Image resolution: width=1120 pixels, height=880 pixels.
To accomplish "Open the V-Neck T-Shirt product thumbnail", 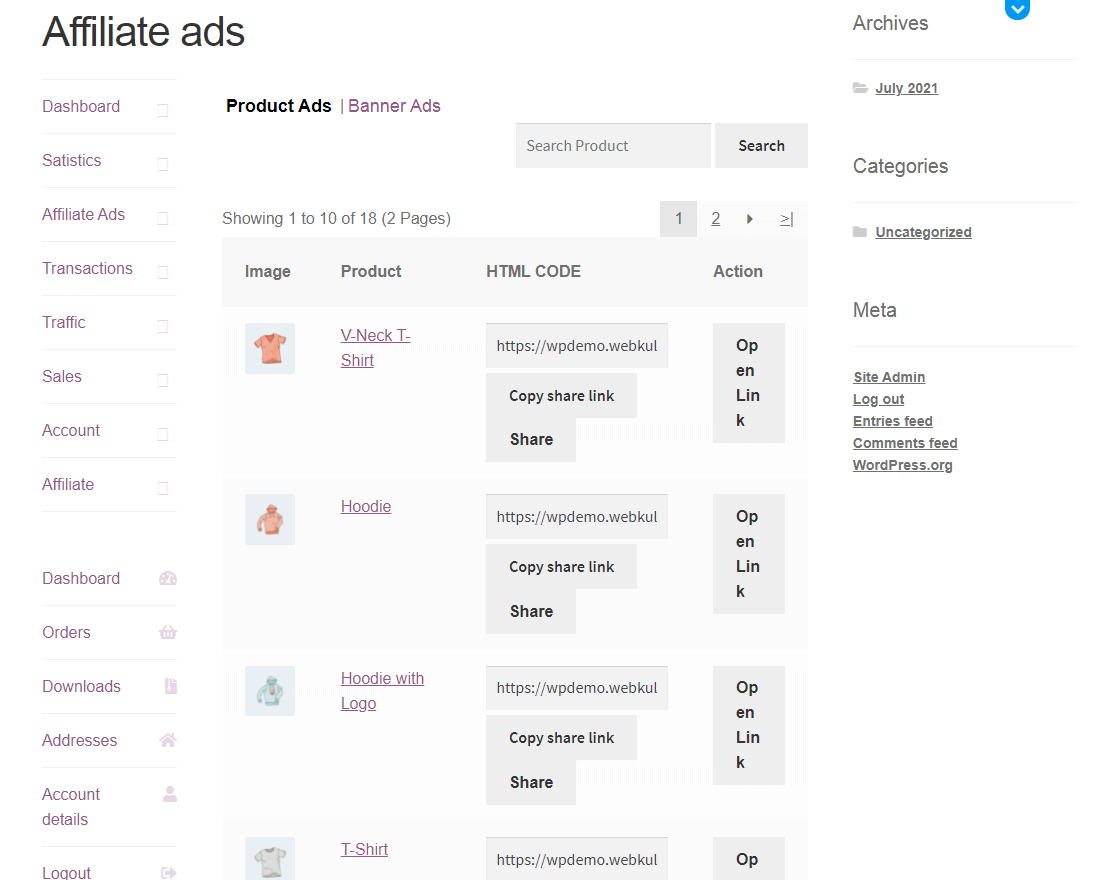I will pyautogui.click(x=270, y=349).
